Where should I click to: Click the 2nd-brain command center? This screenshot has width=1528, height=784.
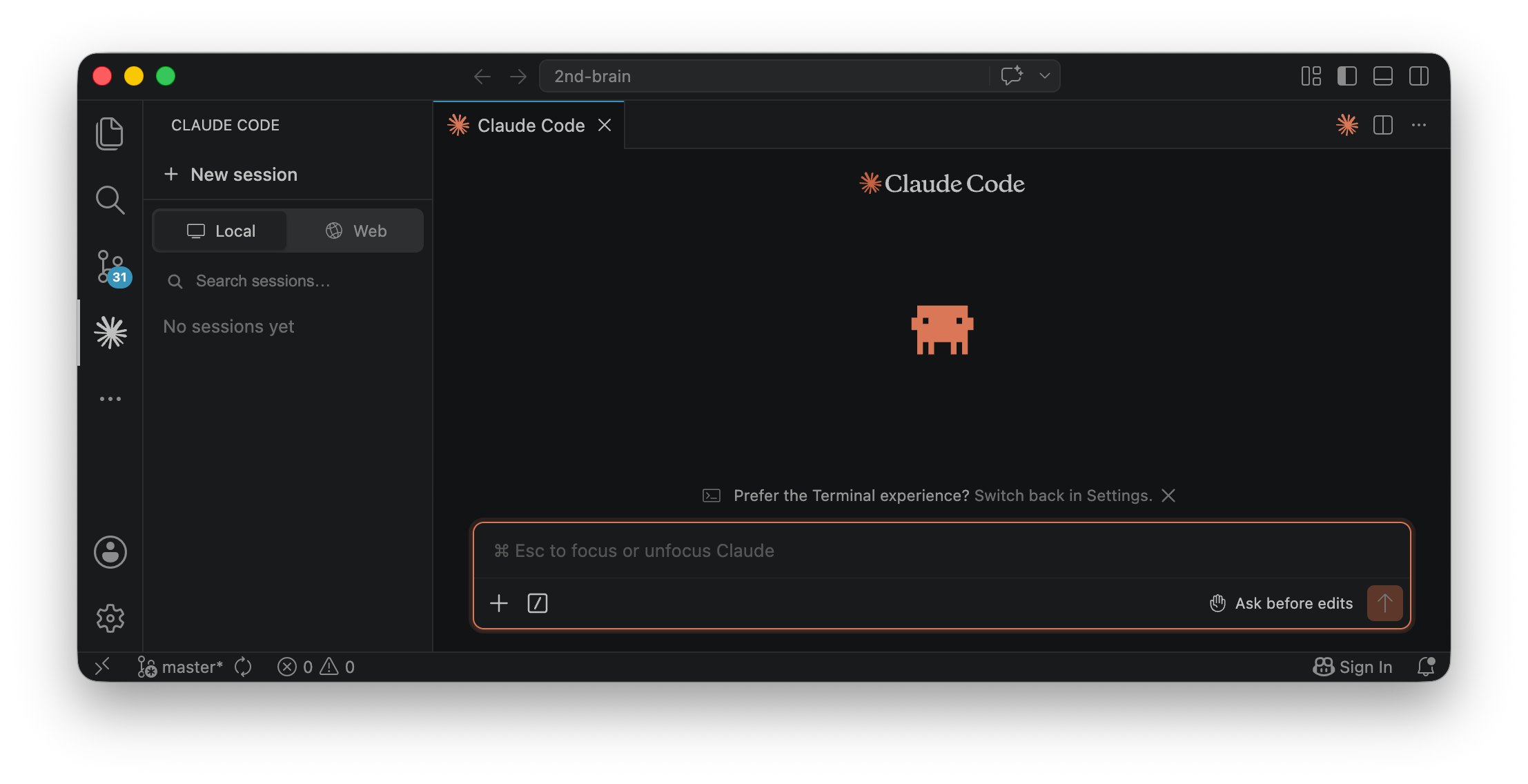[763, 76]
